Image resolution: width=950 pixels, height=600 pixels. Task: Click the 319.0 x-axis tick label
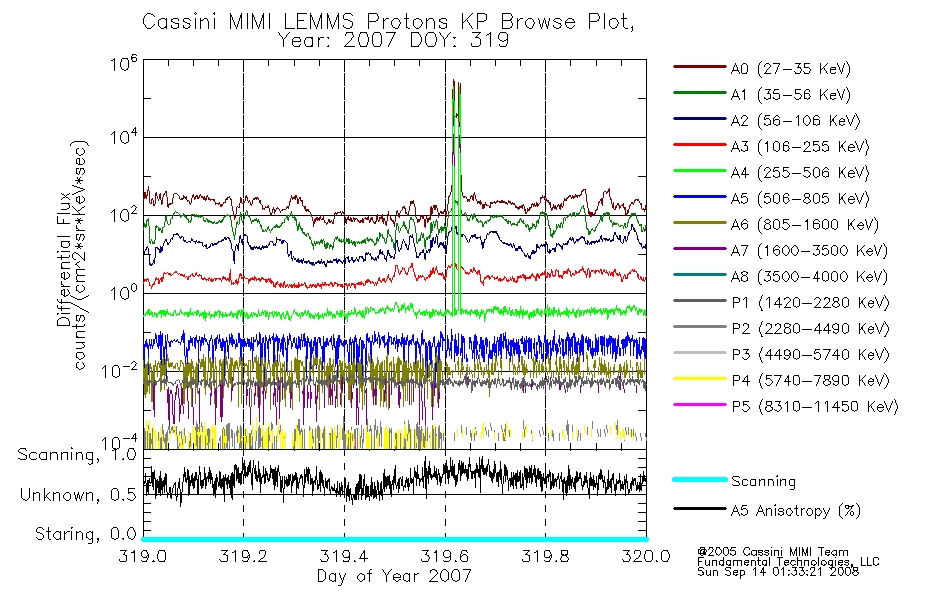click(143, 556)
